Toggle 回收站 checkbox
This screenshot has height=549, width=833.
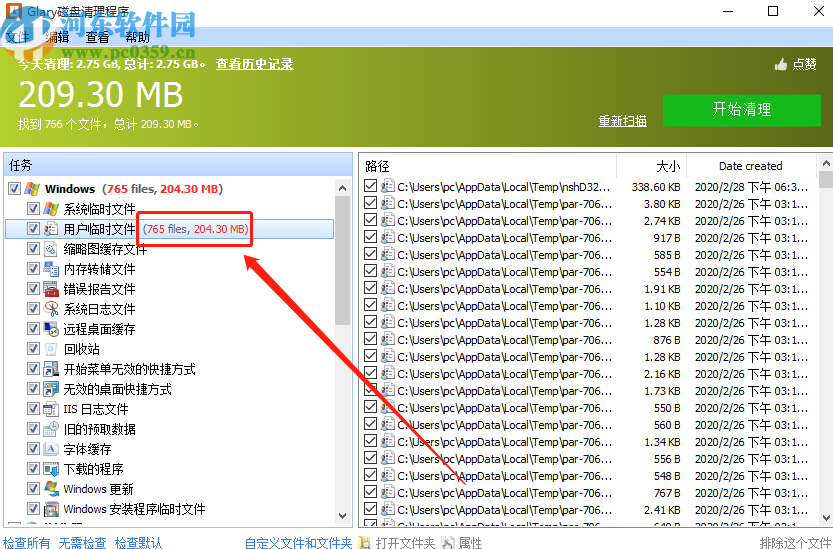click(x=33, y=349)
